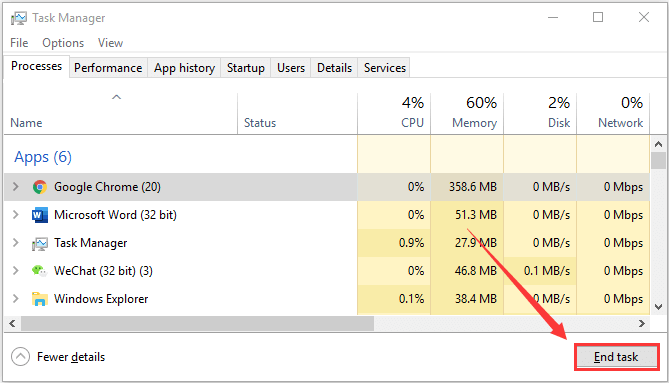This screenshot has height=383, width=669.
Task: Open the Options menu
Action: 63,43
